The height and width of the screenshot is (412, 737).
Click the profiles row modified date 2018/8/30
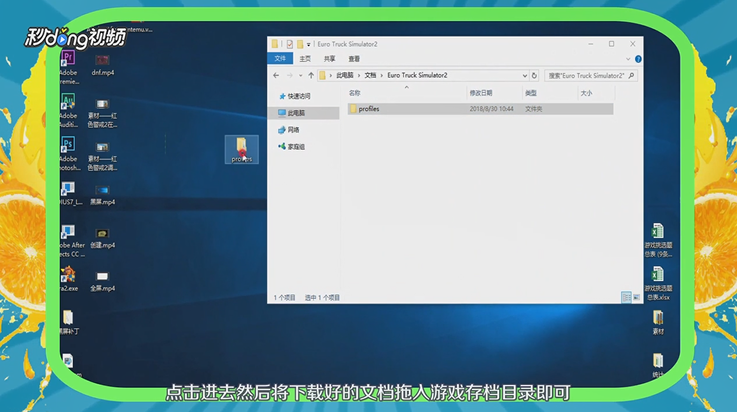pos(491,109)
